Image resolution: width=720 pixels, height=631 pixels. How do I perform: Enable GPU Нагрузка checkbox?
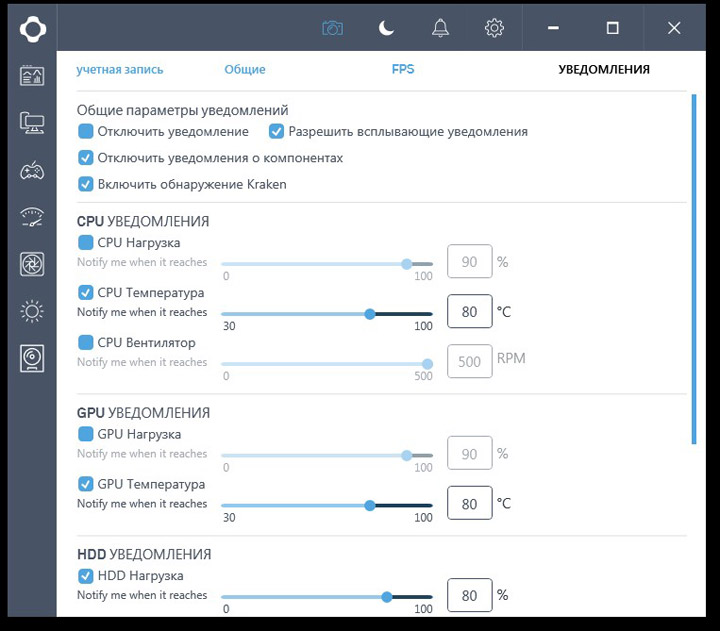tap(85, 434)
